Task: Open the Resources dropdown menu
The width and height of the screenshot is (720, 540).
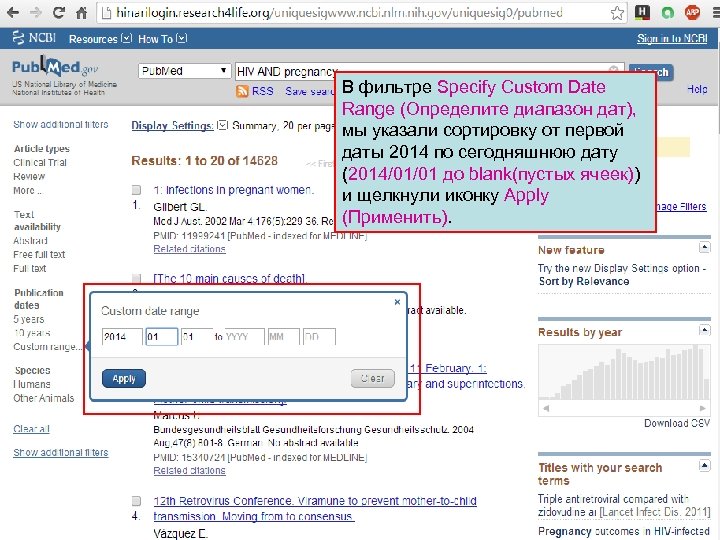Action: [100, 39]
